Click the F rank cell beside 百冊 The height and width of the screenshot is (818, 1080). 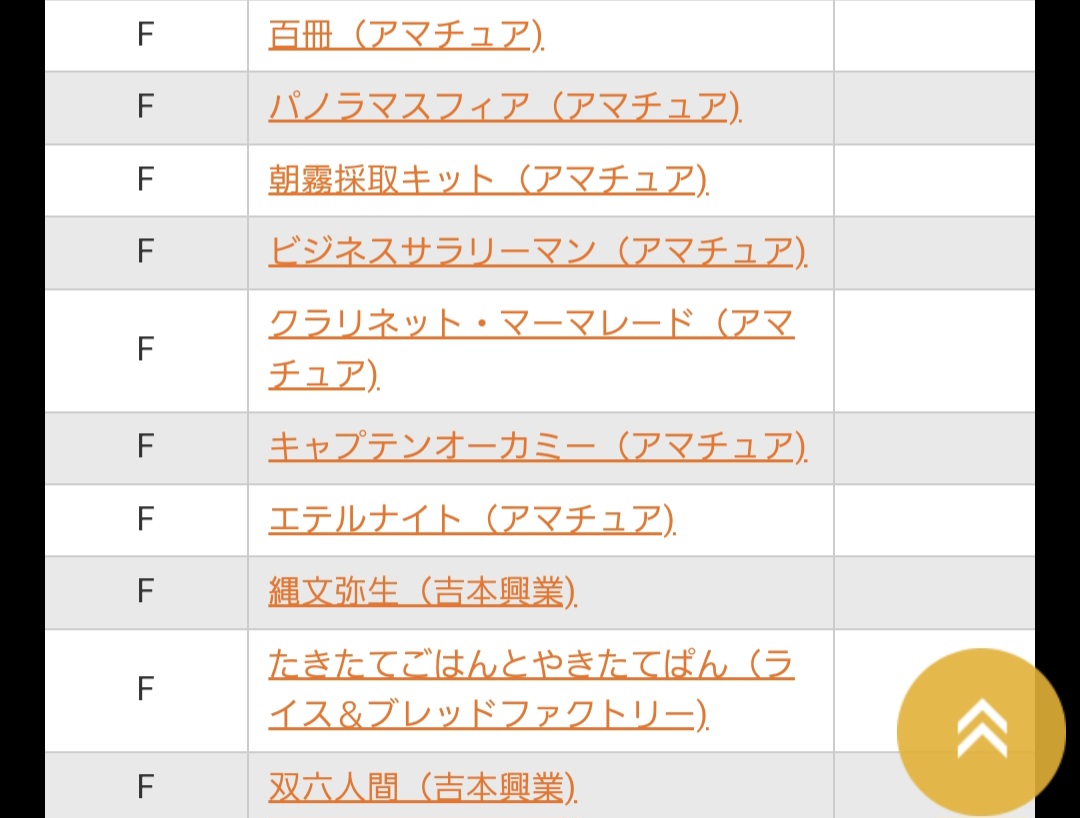146,35
